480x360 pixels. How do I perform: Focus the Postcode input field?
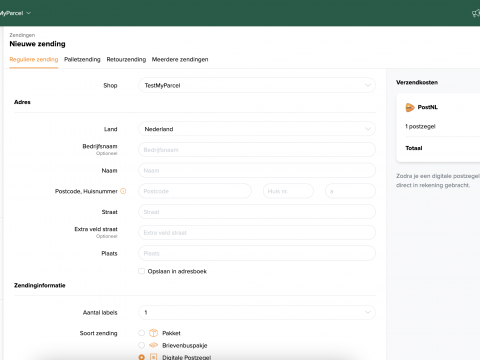(195, 191)
